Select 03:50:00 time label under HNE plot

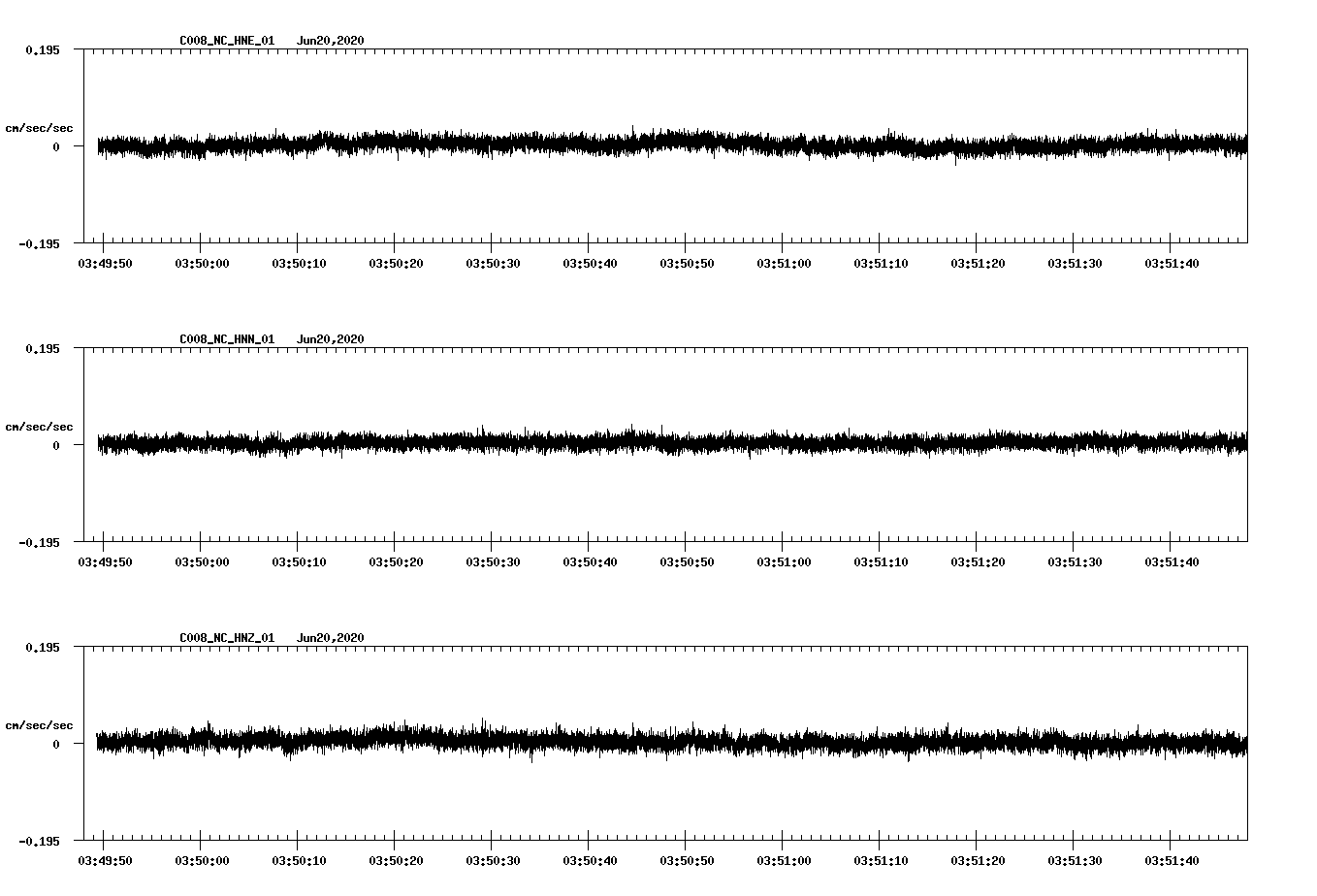coord(202,264)
